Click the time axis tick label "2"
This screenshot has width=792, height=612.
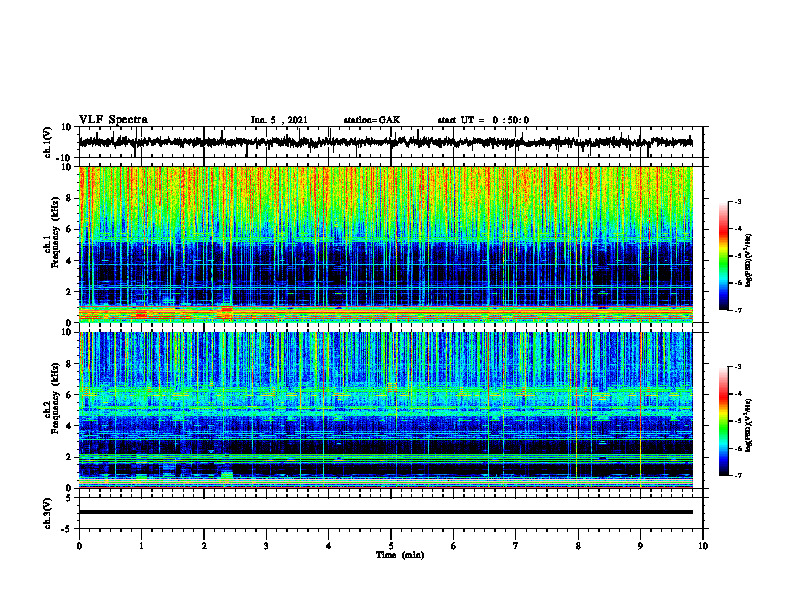pyautogui.click(x=204, y=546)
